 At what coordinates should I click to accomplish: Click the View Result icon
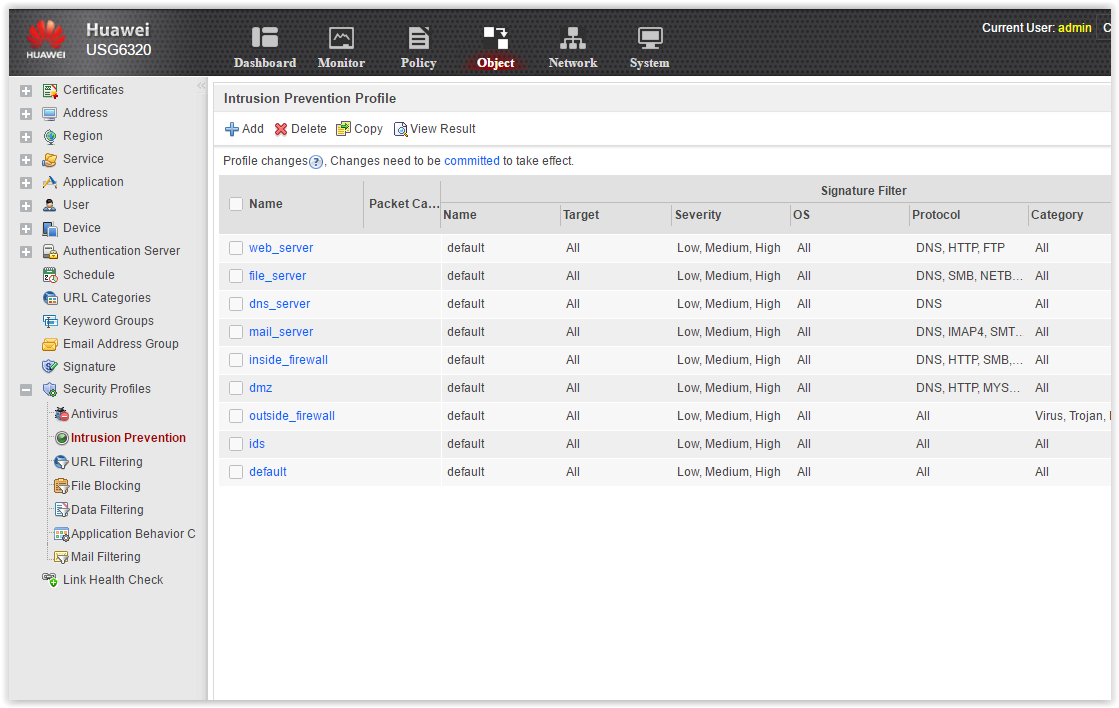[400, 129]
